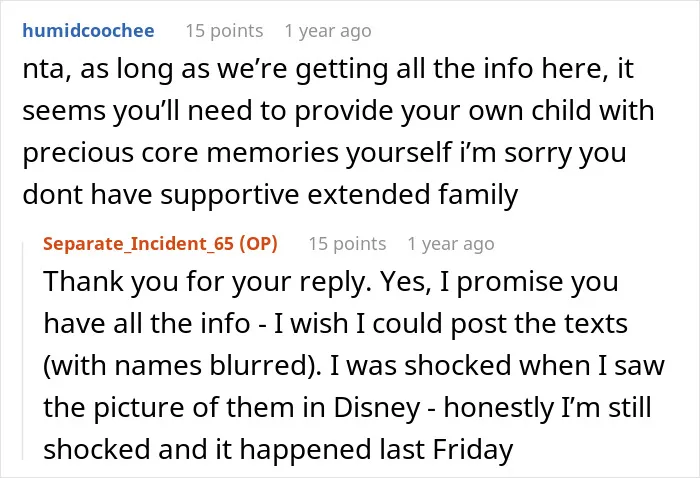700x478 pixels.
Task: Open the OP reply's '1 year ago' timestamp
Action: (x=451, y=244)
